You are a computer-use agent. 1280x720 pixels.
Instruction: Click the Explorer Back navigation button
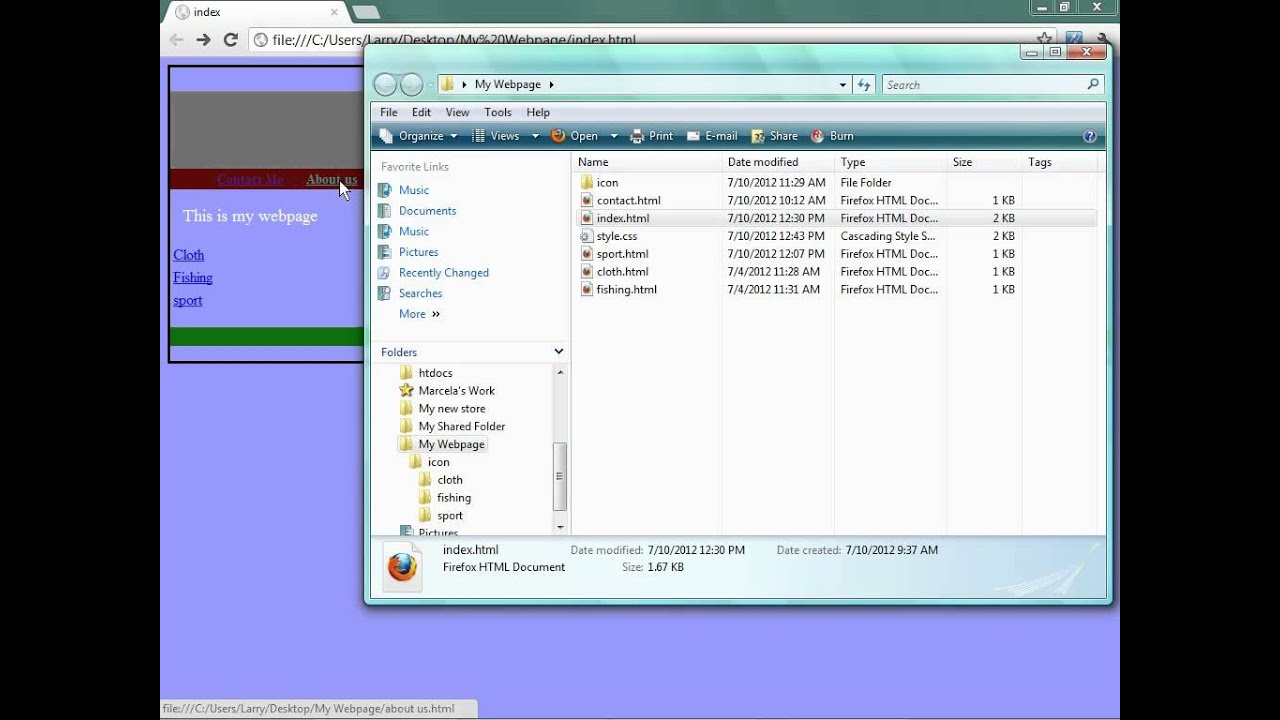coord(385,85)
